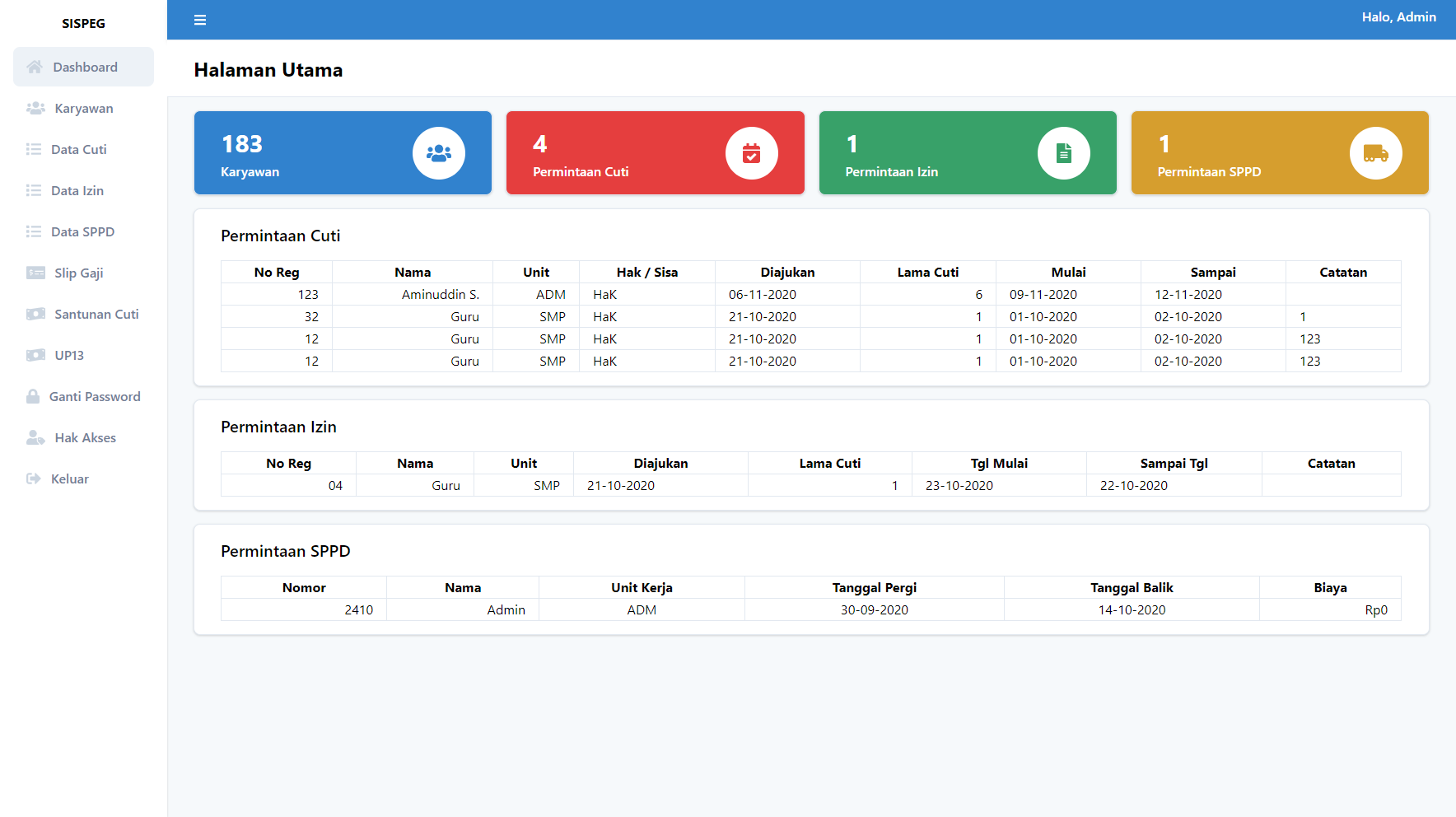
Task: Open the Data SPPD menu
Action: (83, 231)
